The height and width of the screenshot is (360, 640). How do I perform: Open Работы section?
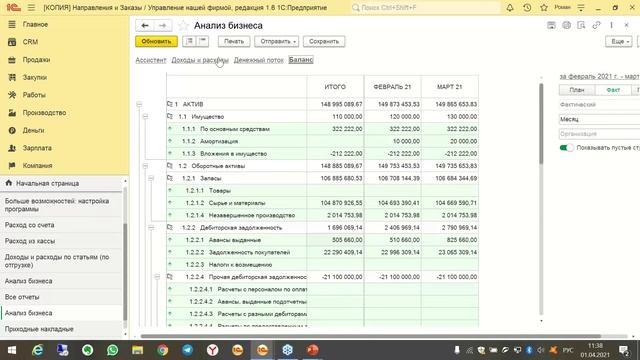pyautogui.click(x=34, y=95)
